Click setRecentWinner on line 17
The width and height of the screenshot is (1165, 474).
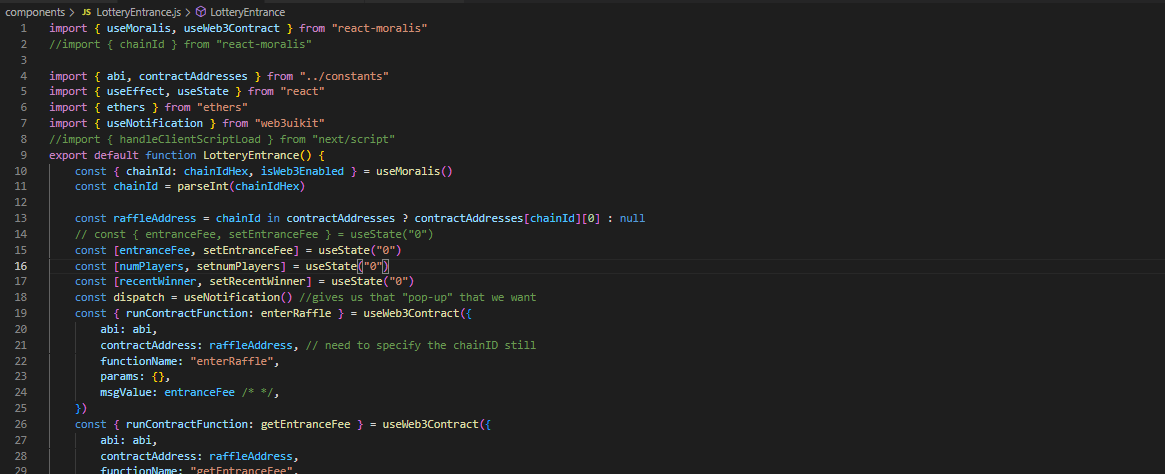(x=258, y=282)
